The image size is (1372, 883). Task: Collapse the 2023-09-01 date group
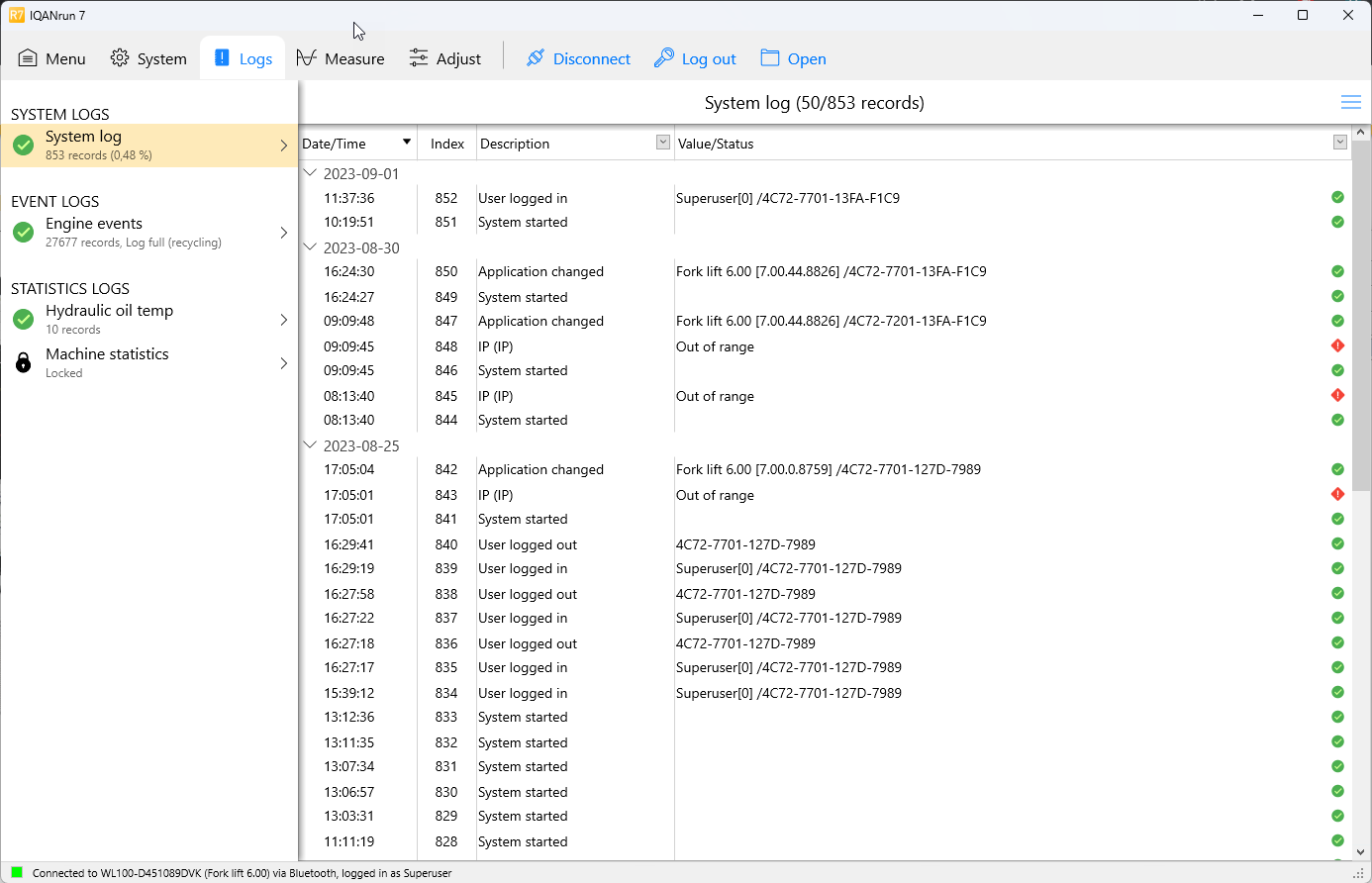[x=311, y=173]
